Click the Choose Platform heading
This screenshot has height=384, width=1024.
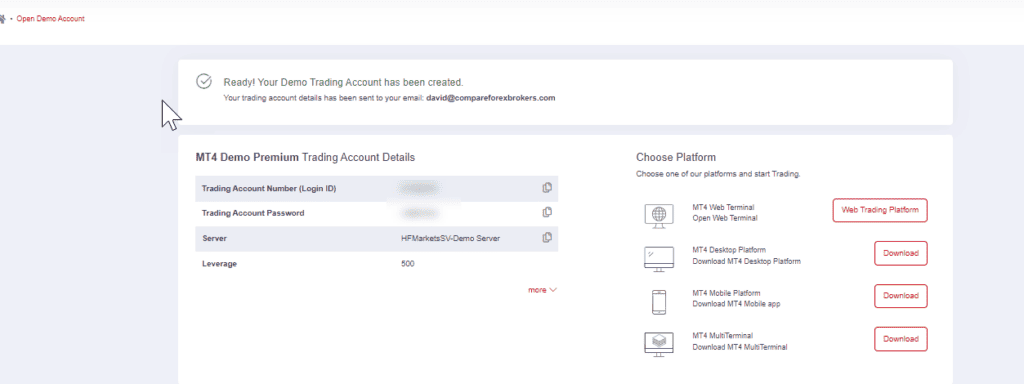[676, 157]
